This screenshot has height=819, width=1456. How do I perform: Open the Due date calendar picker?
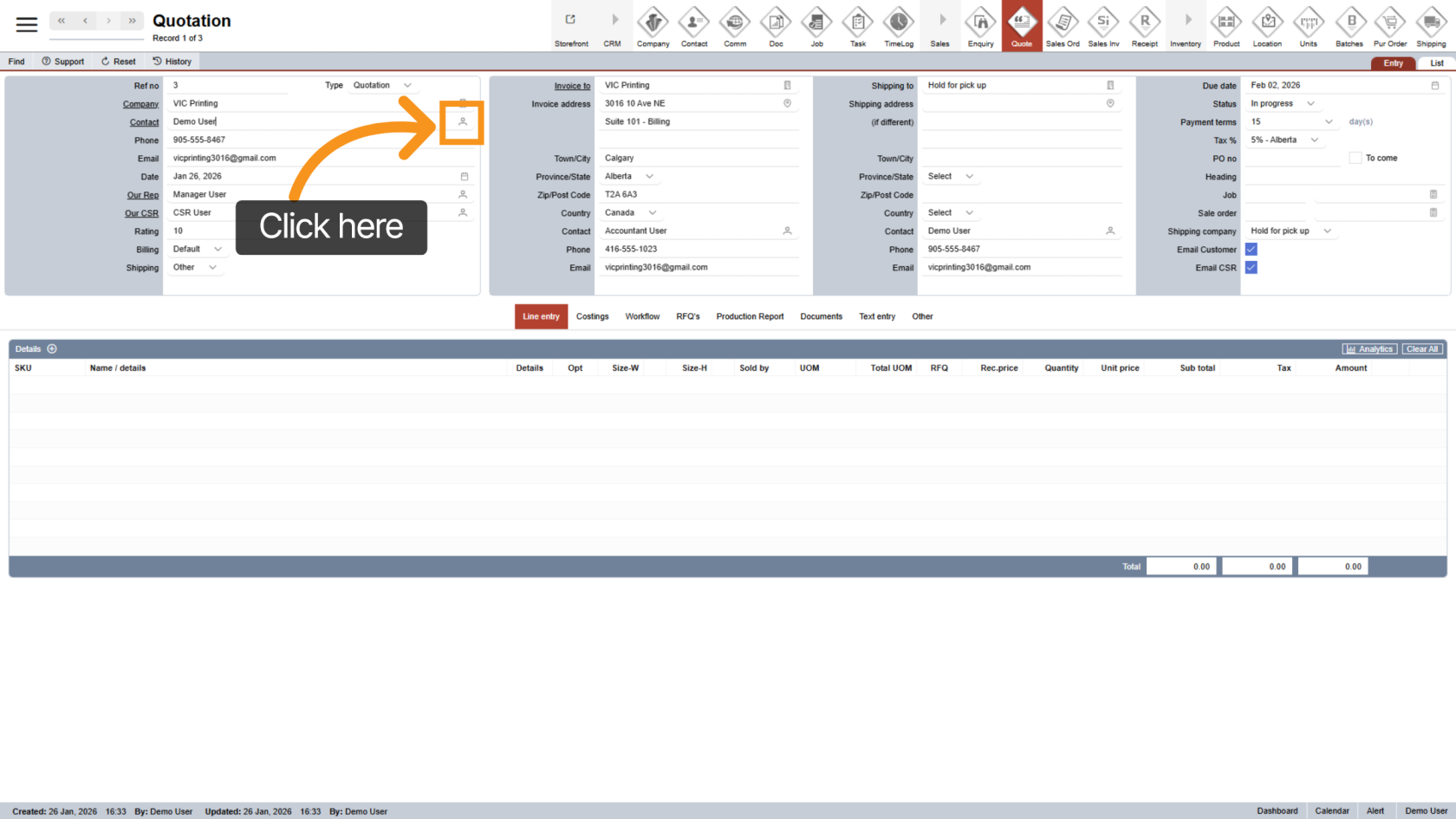[1434, 86]
